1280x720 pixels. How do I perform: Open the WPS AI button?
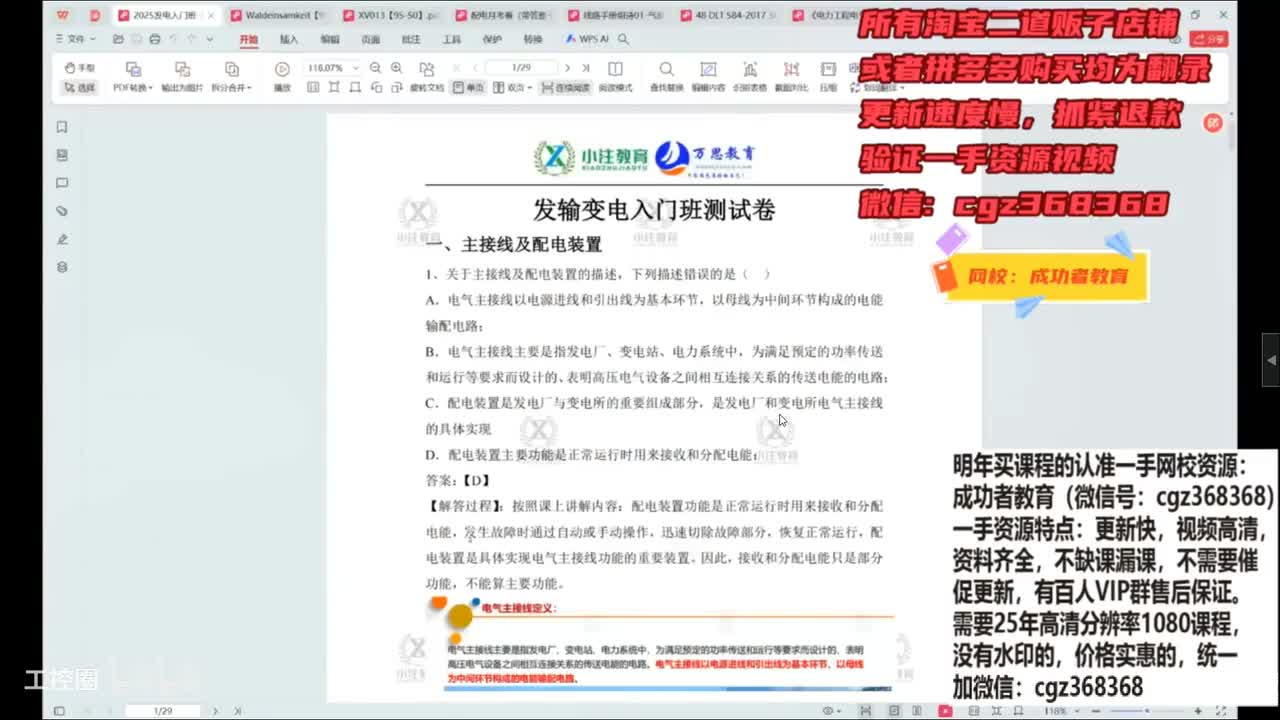point(587,39)
